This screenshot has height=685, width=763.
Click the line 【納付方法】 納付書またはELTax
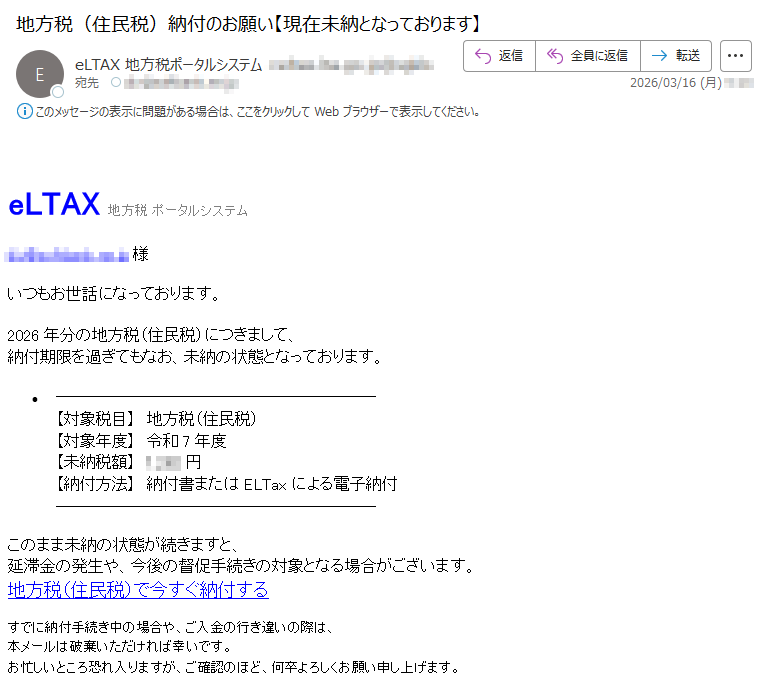[x=227, y=484]
